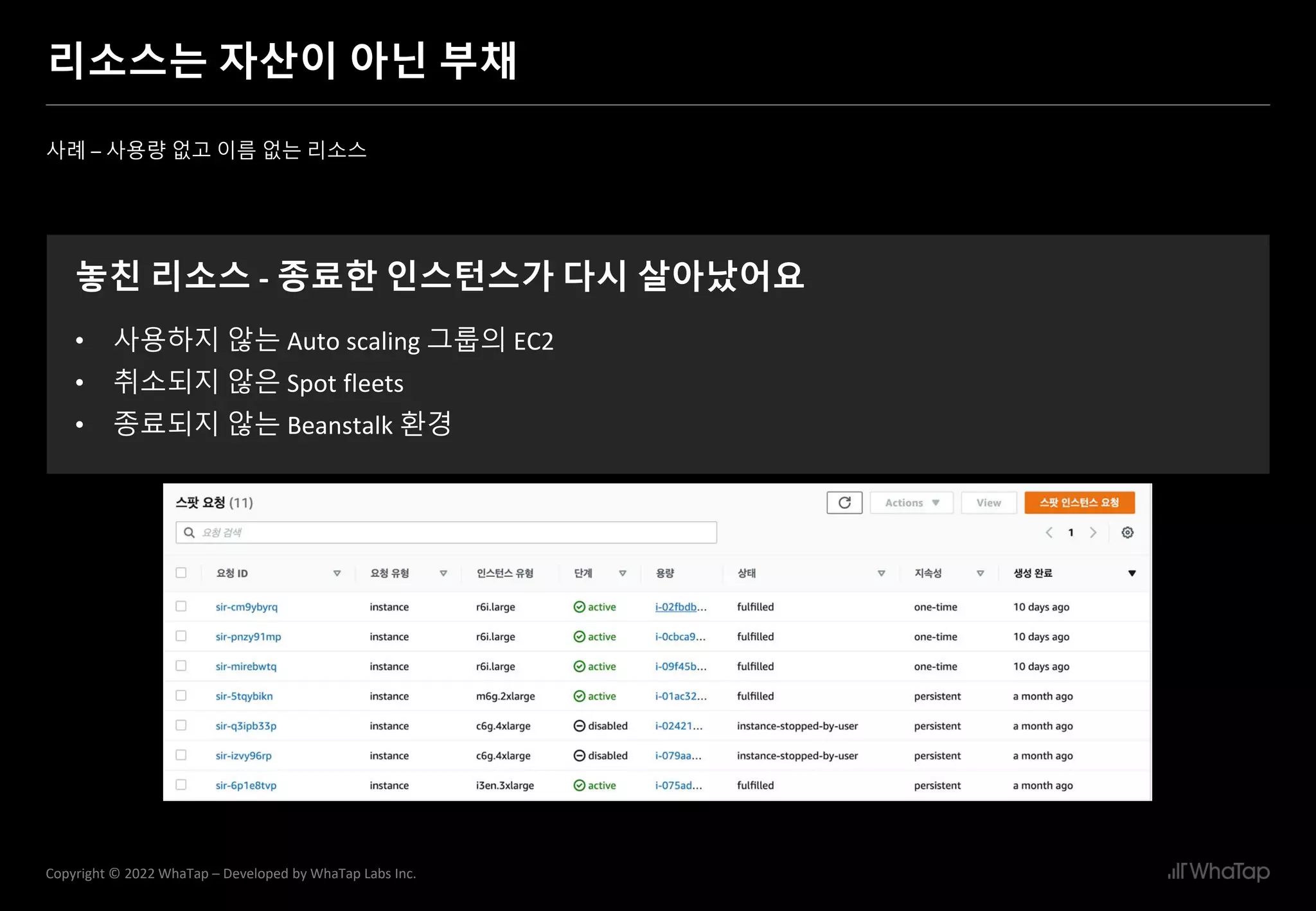Viewport: 1316px width, 911px height.
Task: Click the i3en.3xlarge instance type cell
Action: click(505, 785)
